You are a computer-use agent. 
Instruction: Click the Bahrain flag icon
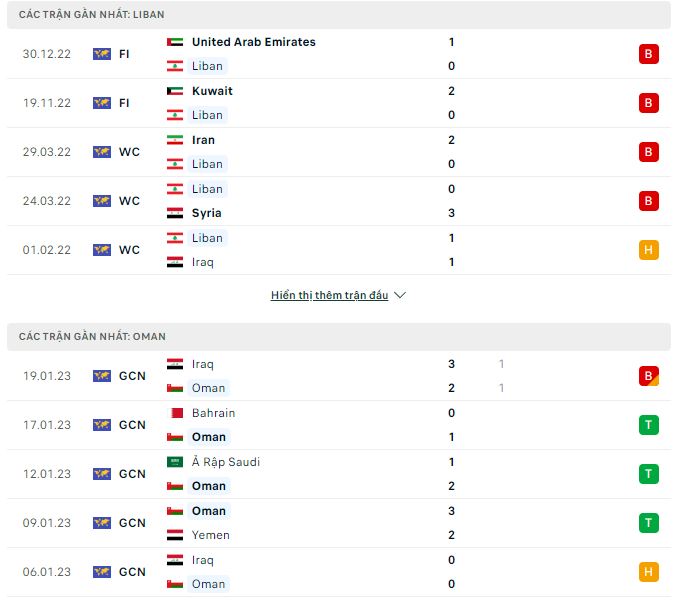click(175, 413)
